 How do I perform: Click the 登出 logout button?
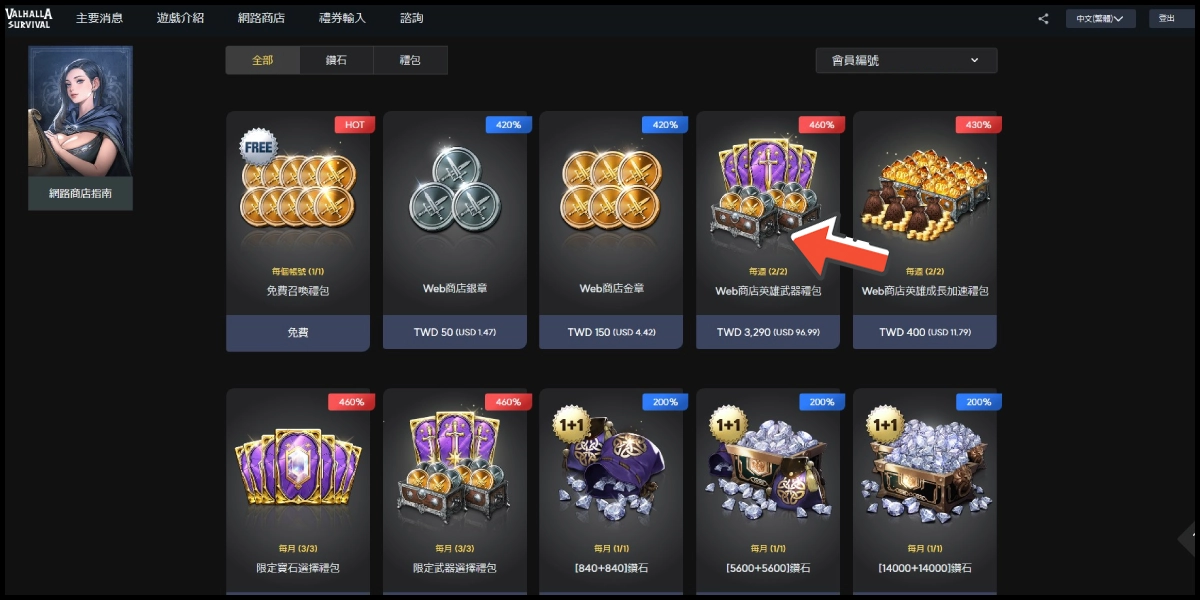pyautogui.click(x=1167, y=18)
